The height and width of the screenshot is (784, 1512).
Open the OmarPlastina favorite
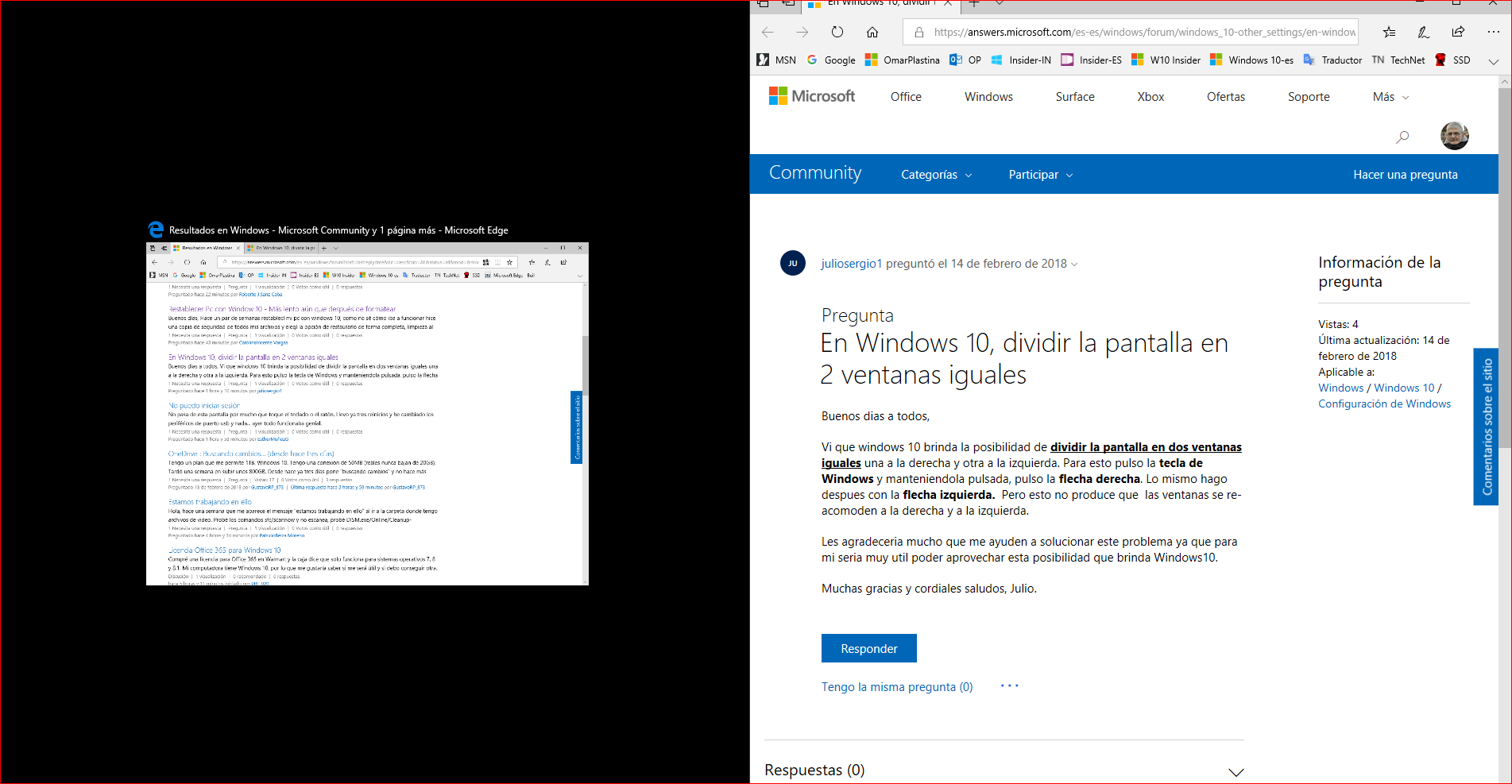pyautogui.click(x=903, y=60)
